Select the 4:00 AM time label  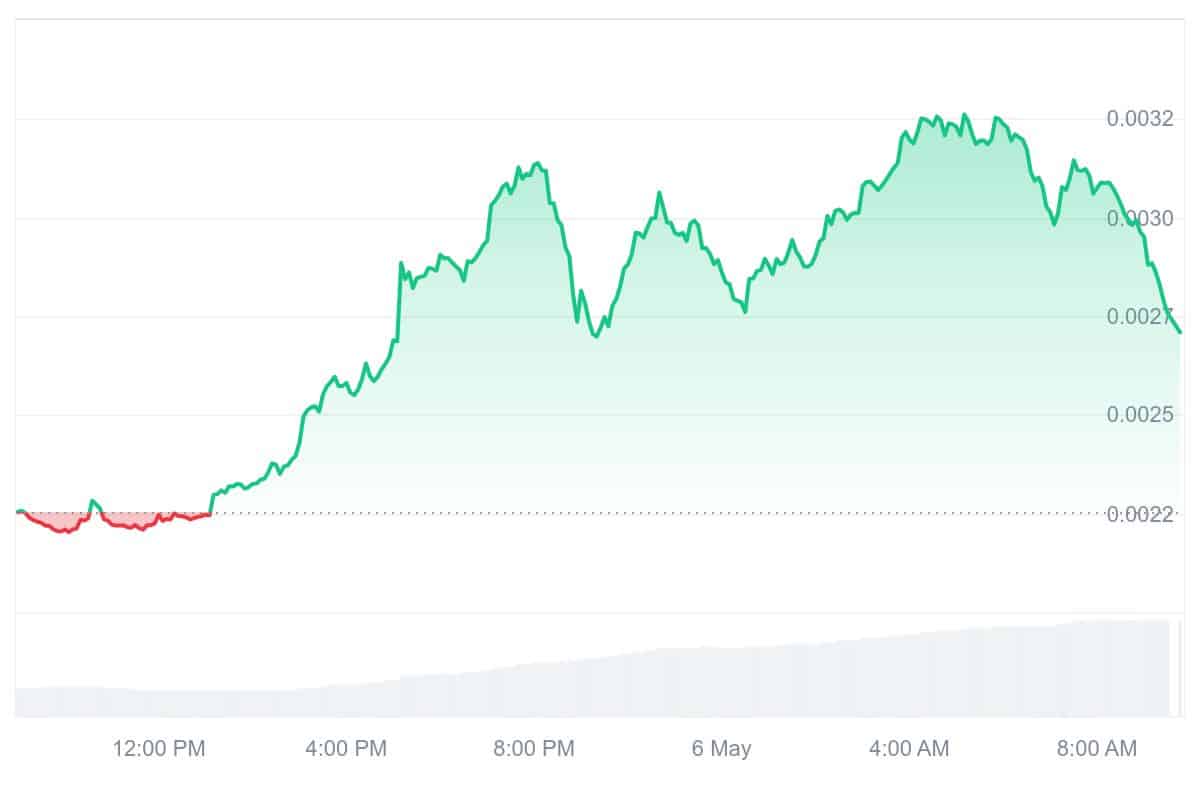[910, 748]
